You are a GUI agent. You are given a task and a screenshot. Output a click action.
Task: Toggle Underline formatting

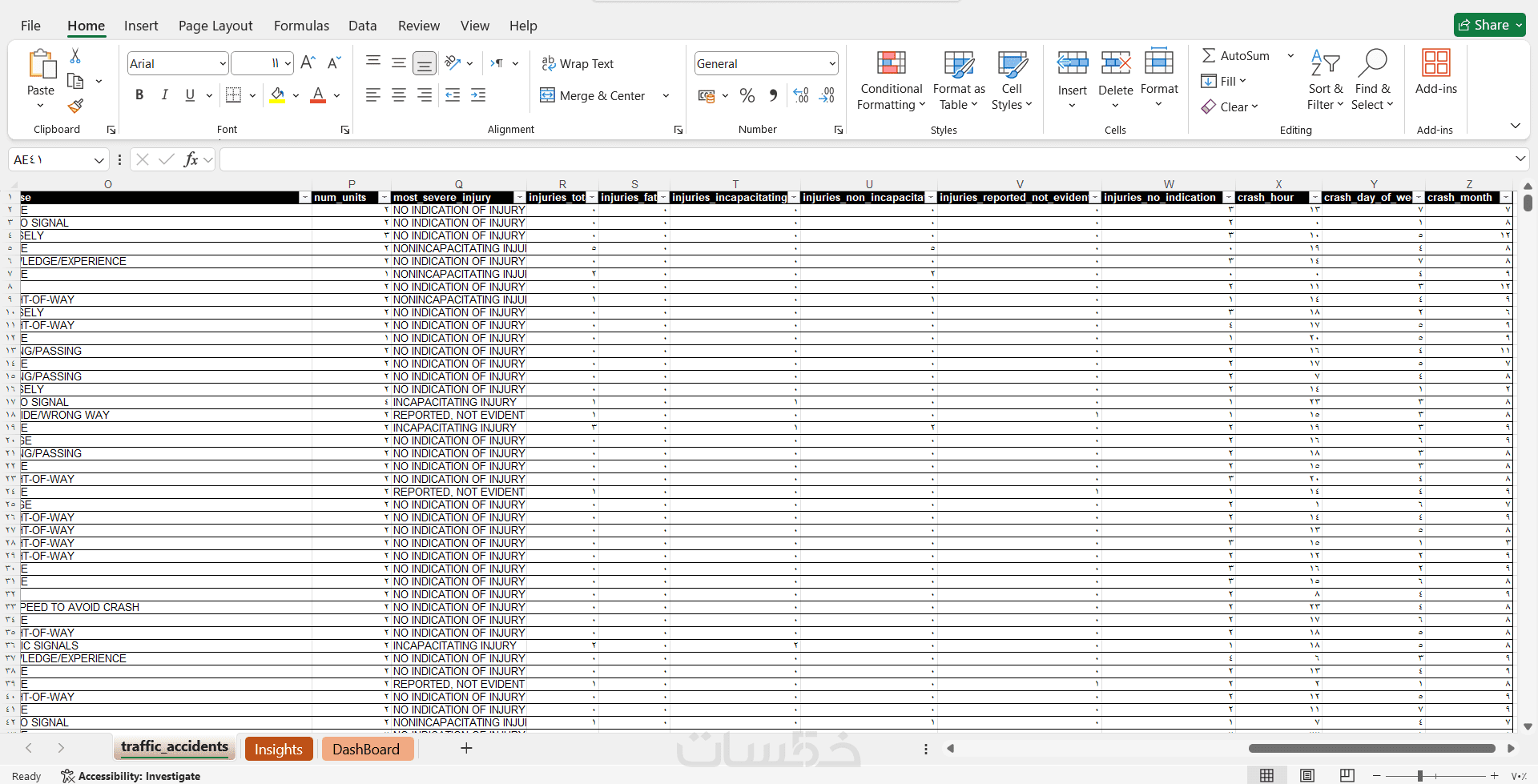[190, 95]
